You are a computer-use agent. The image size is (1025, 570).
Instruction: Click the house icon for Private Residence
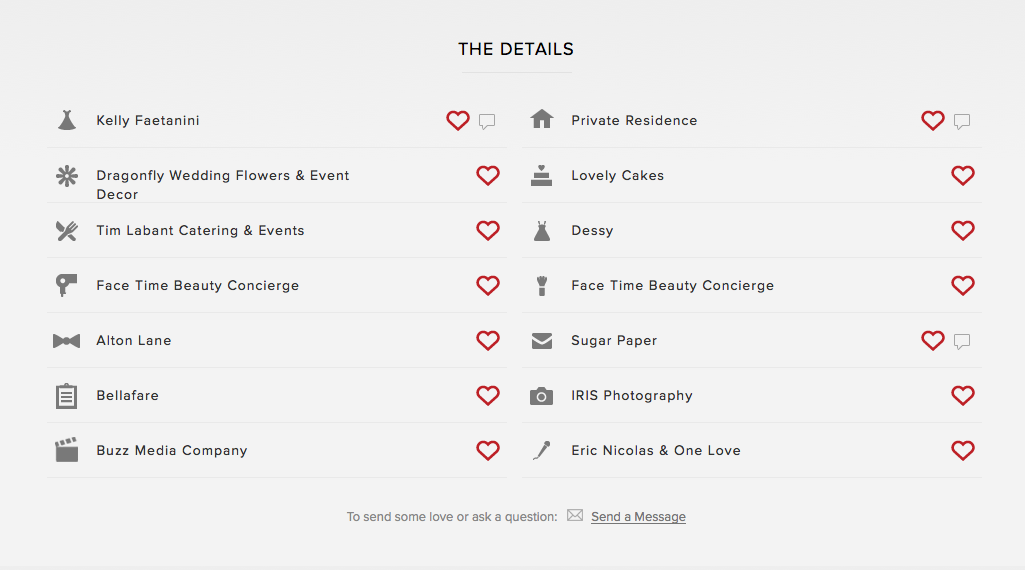[x=541, y=119]
